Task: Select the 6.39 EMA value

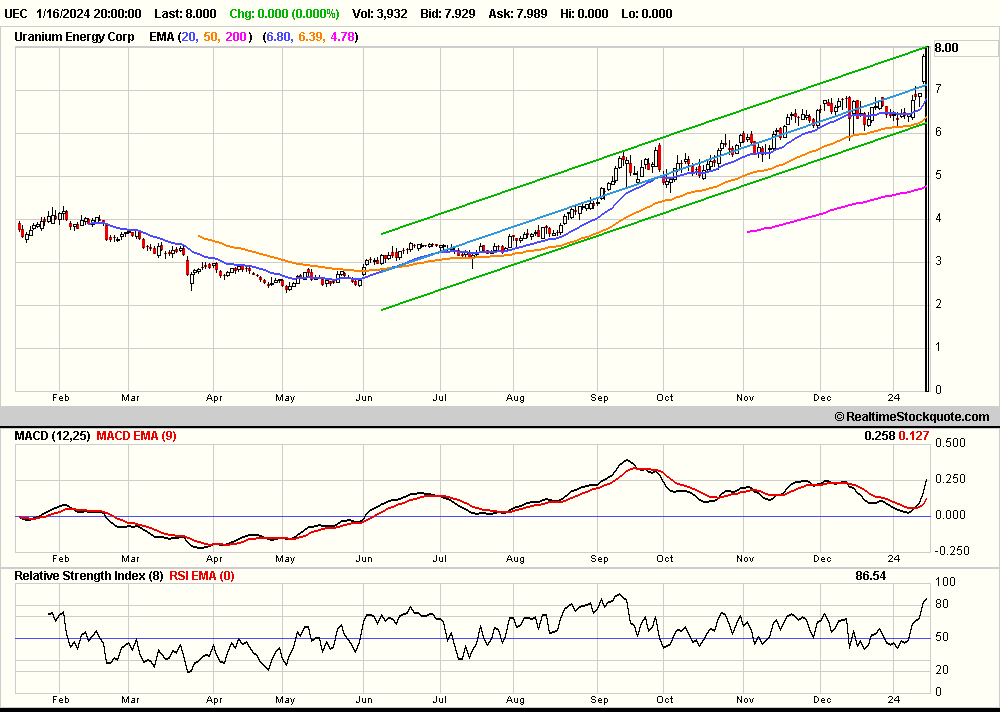Action: [311, 37]
